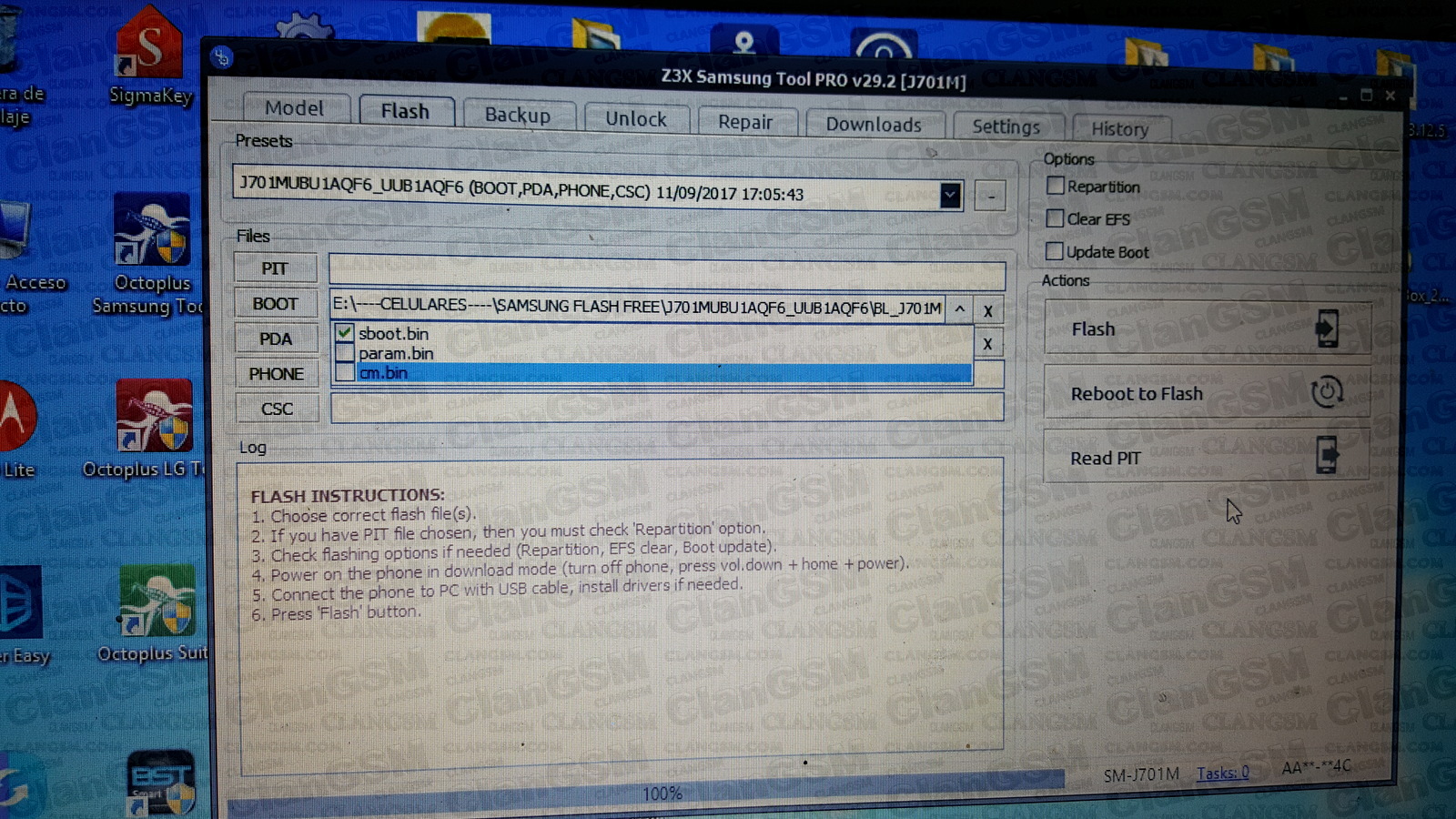Open Octoplus Suite desktop icon
The image size is (1456, 819).
coord(156,612)
